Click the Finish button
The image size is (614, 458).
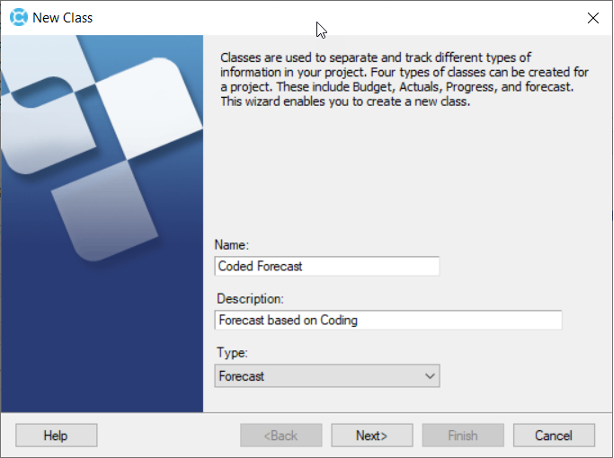pos(463,435)
